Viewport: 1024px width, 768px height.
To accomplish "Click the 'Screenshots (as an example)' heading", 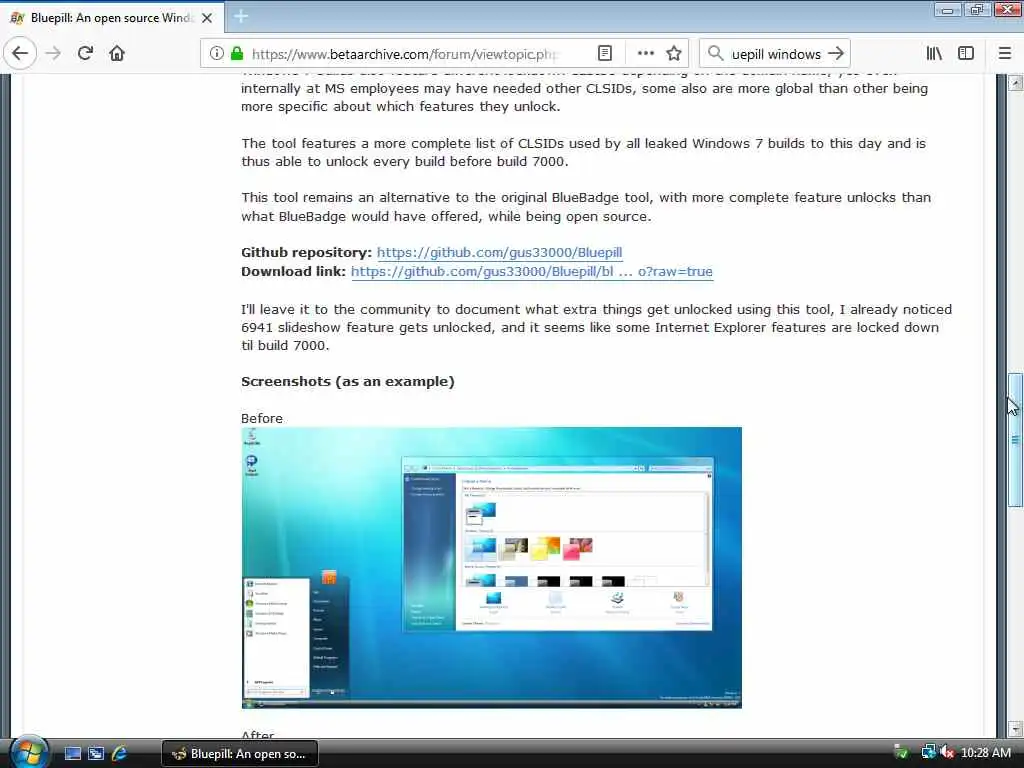I will pos(347,381).
